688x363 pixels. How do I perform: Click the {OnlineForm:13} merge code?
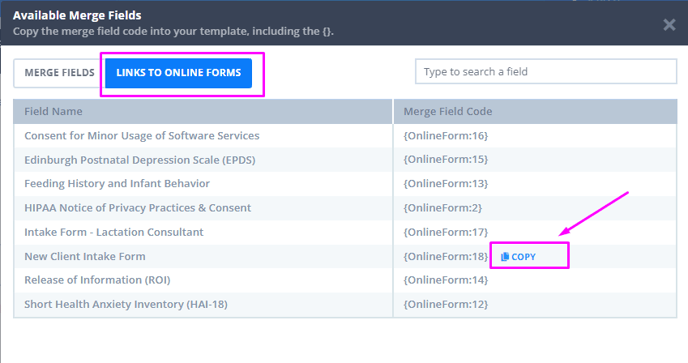click(x=445, y=183)
